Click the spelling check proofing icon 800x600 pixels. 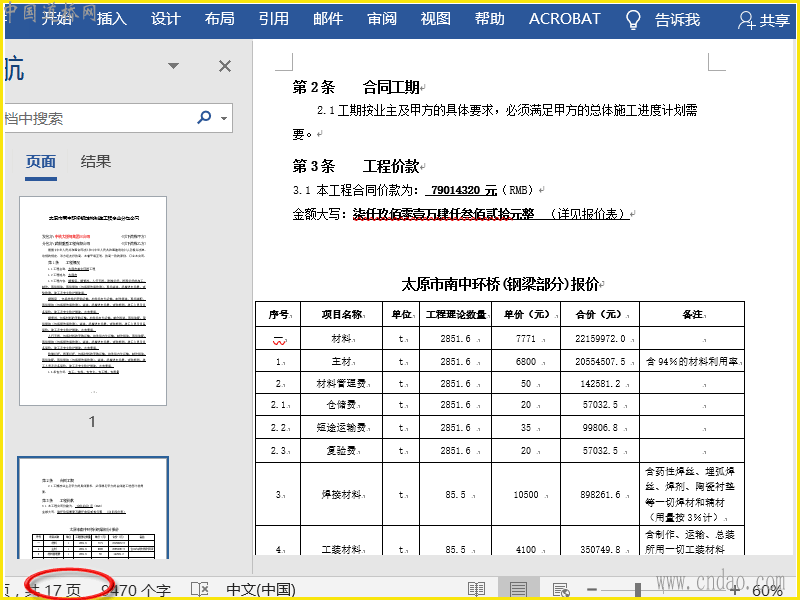pos(200,590)
